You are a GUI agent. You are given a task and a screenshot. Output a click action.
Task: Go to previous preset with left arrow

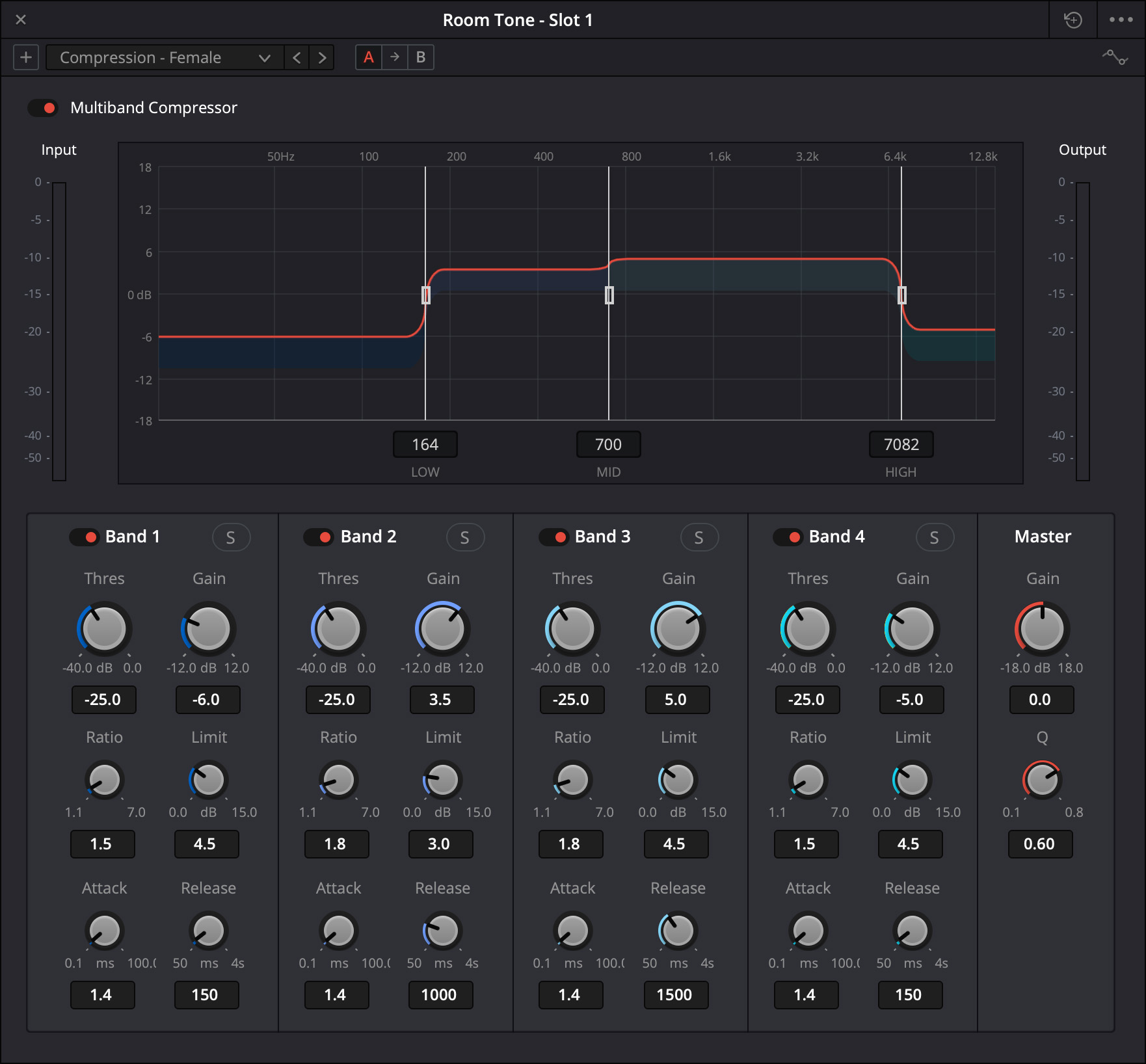point(297,57)
